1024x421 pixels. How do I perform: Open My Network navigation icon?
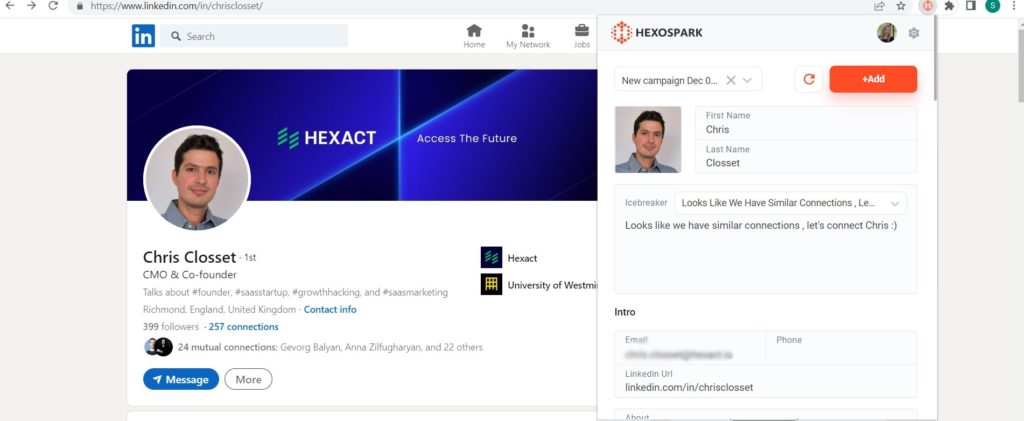coord(528,37)
